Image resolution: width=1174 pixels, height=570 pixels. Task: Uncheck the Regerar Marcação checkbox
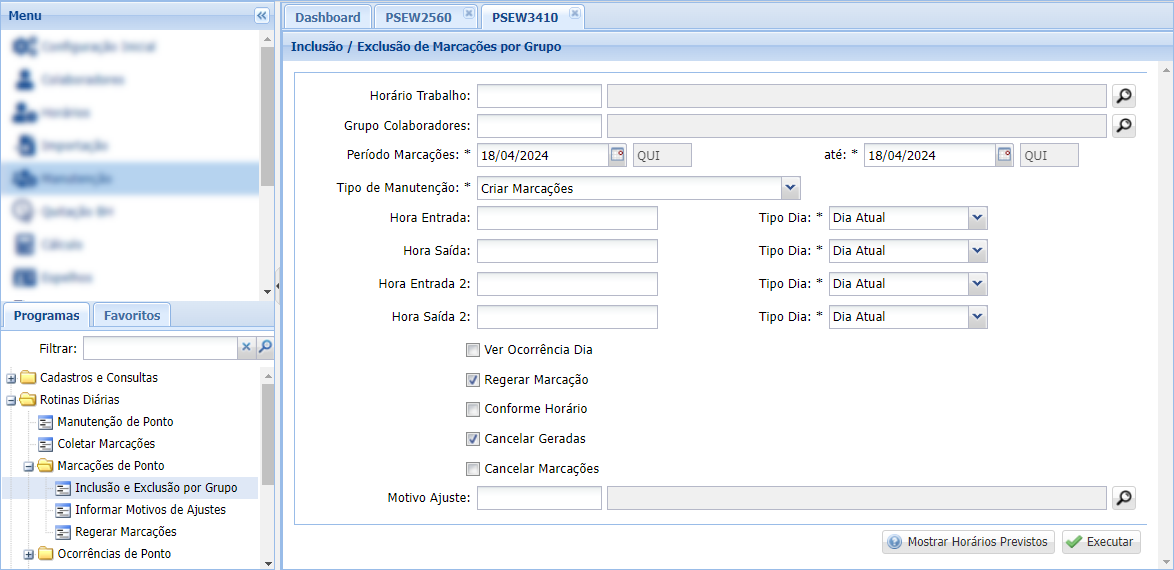[x=473, y=380]
